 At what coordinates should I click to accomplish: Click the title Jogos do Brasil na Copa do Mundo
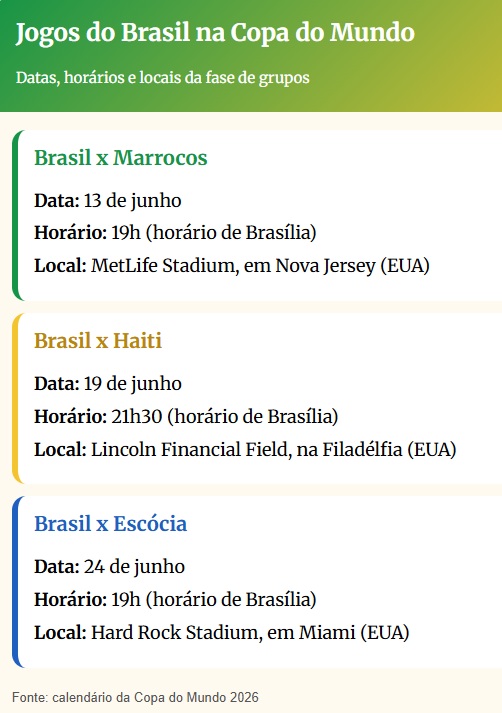tap(215, 33)
